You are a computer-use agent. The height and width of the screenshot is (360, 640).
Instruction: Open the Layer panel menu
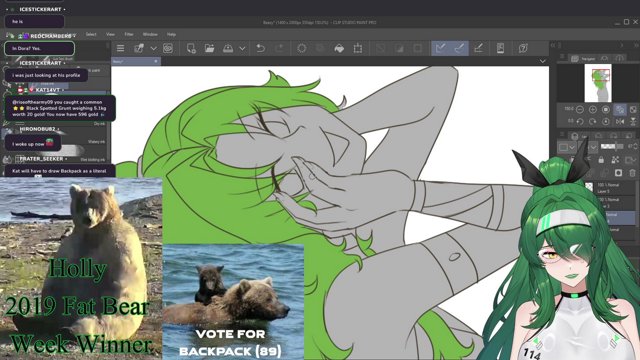[x=562, y=134]
